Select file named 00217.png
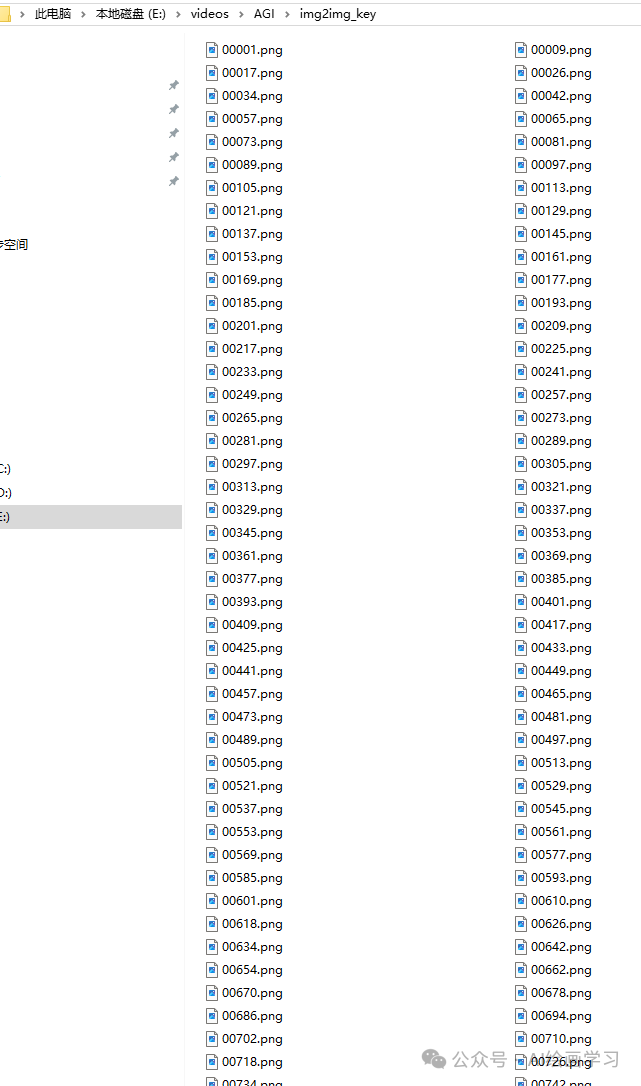641x1086 pixels. 245,349
